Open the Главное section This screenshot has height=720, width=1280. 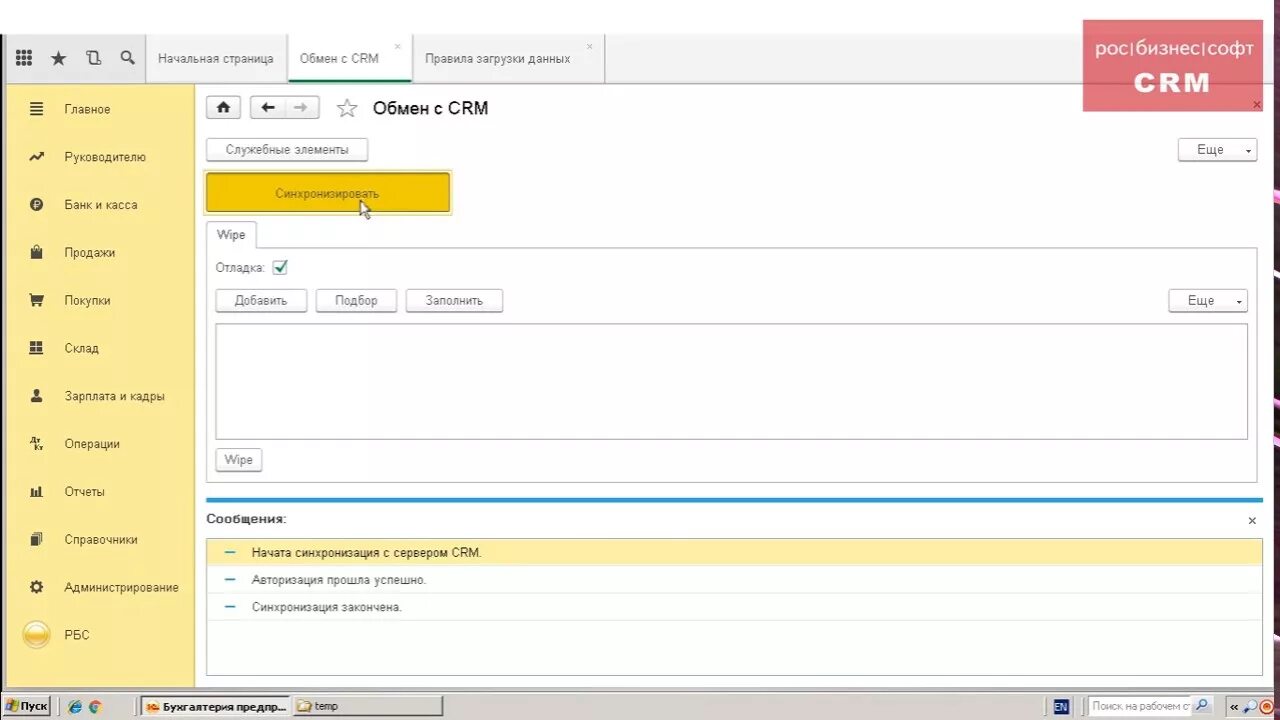(88, 109)
